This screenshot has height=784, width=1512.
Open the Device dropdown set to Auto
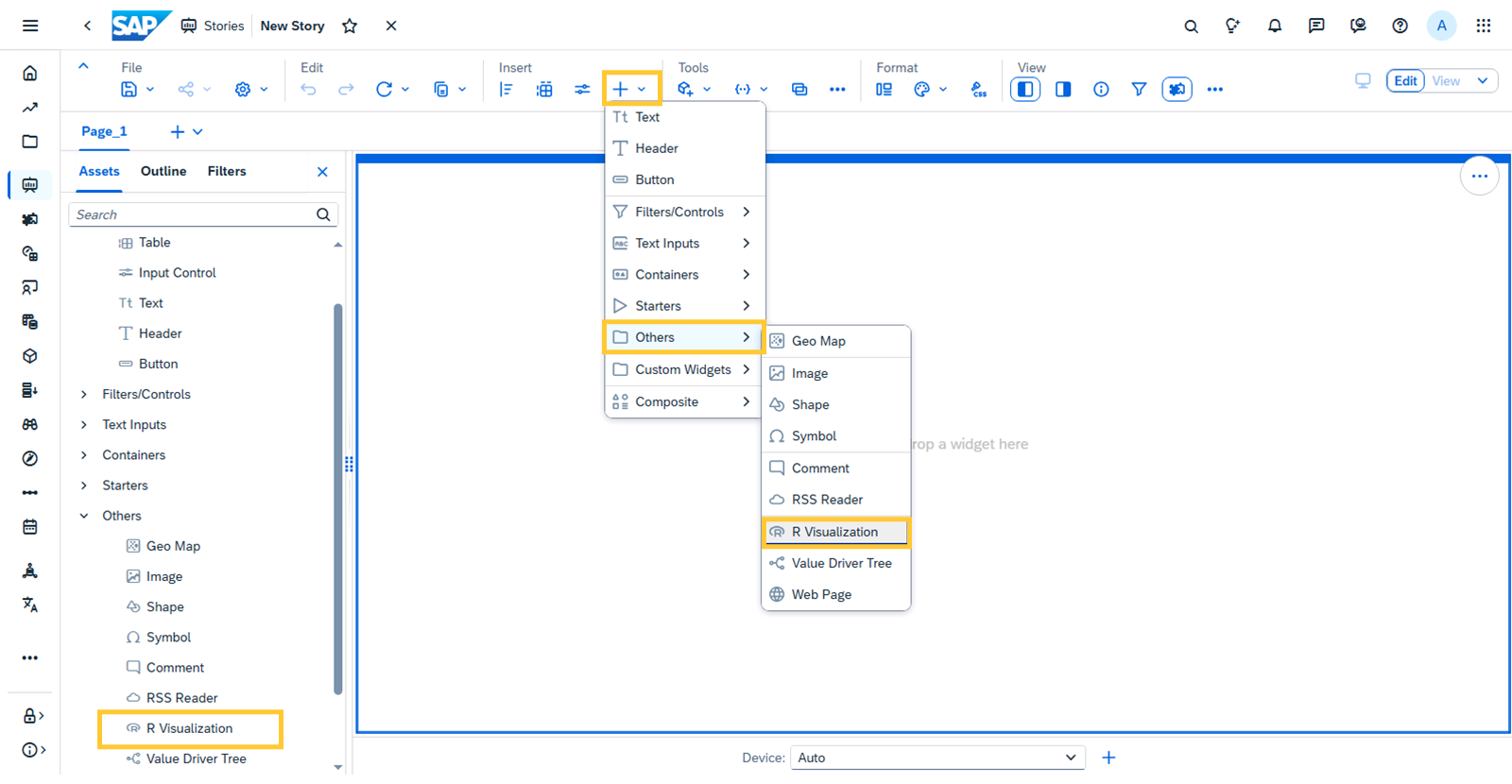936,758
